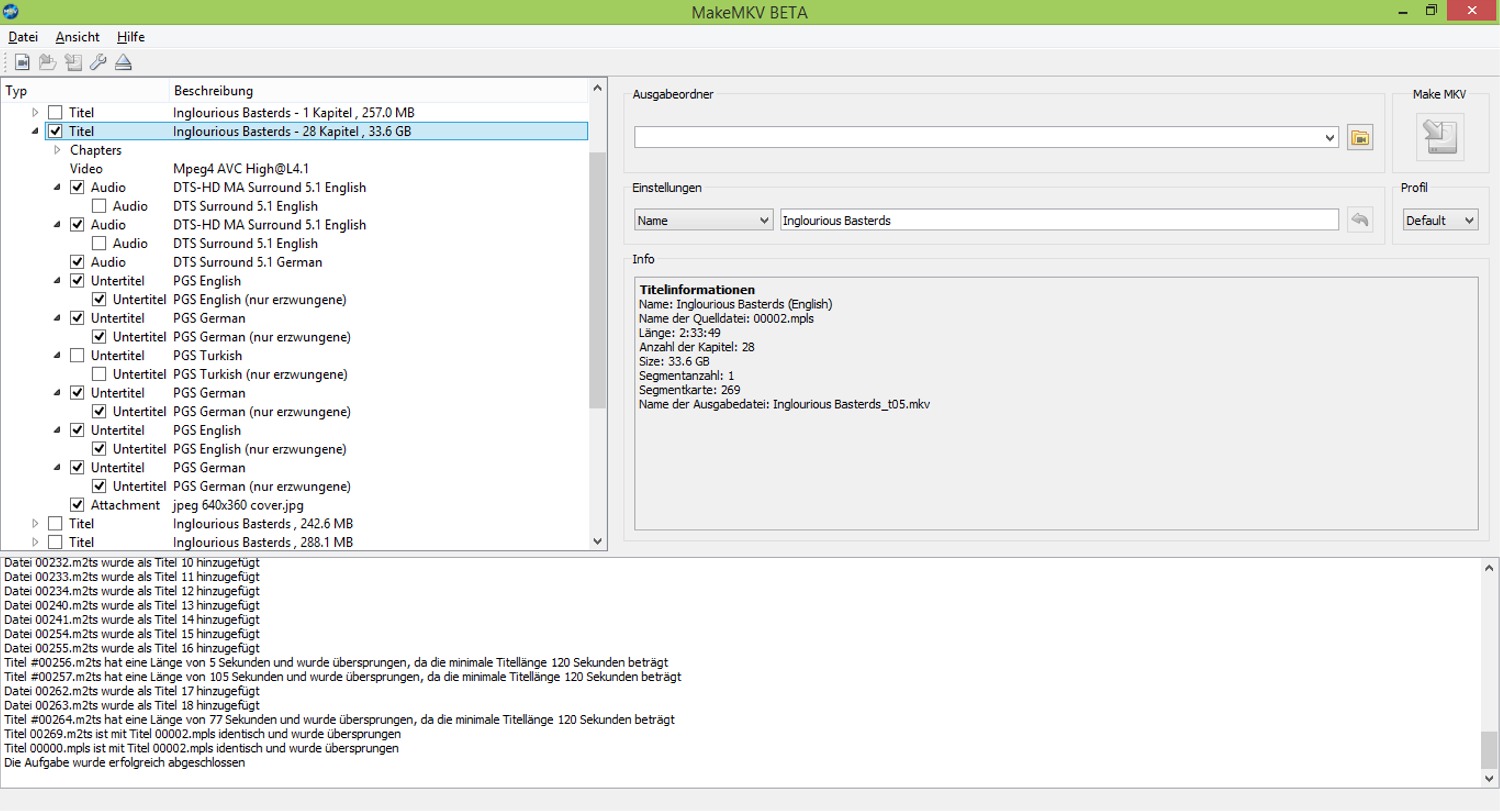Click the open files toolbar icon
This screenshot has height=811, width=1500.
click(21, 63)
